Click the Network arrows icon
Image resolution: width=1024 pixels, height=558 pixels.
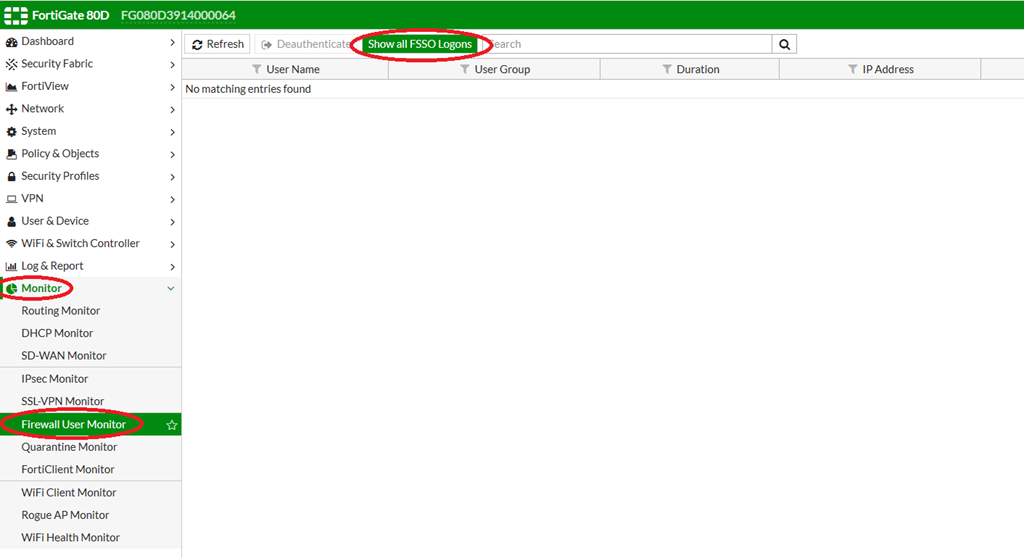pos(11,109)
